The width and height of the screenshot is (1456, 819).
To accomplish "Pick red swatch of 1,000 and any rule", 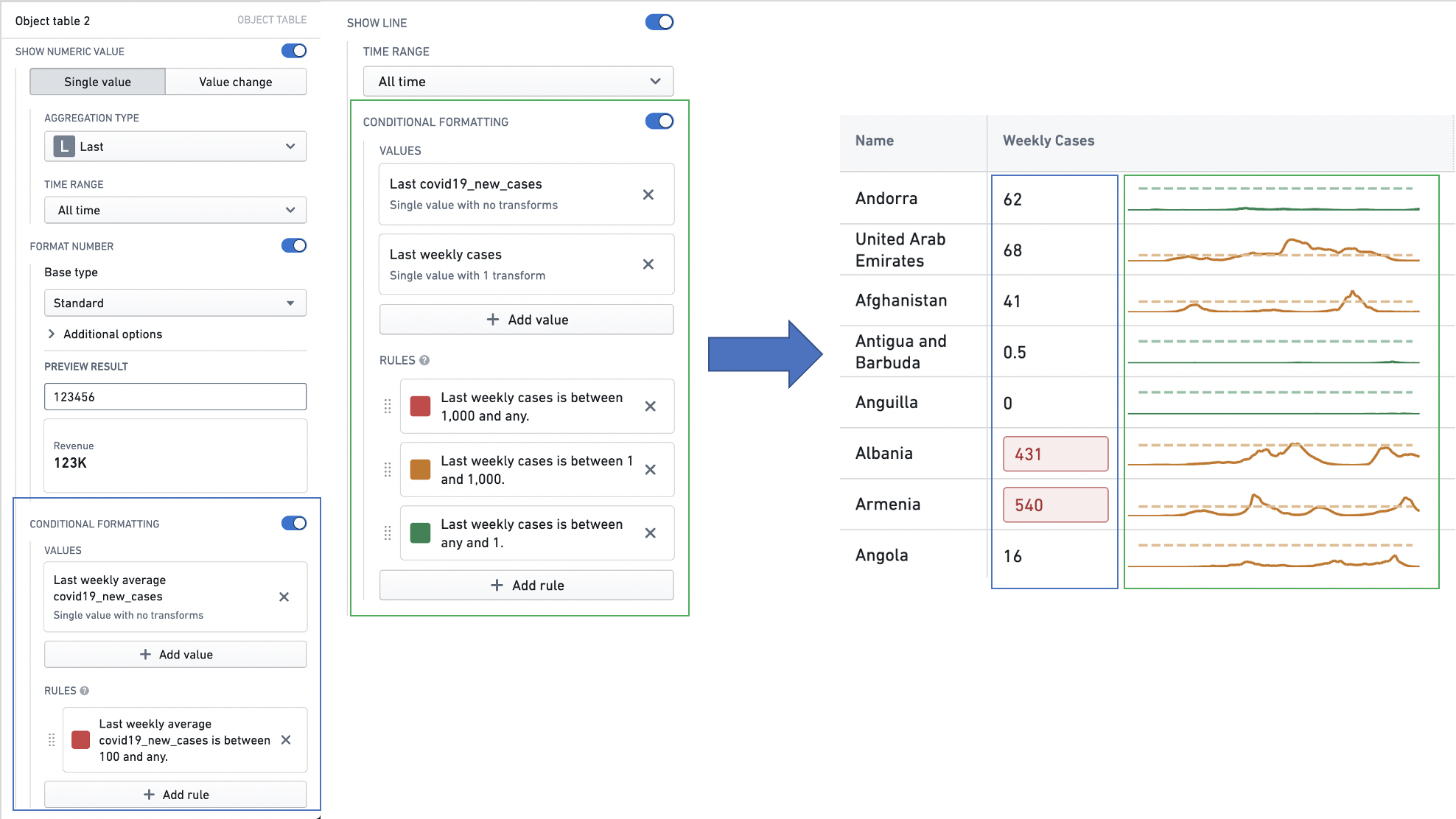I will coord(420,407).
